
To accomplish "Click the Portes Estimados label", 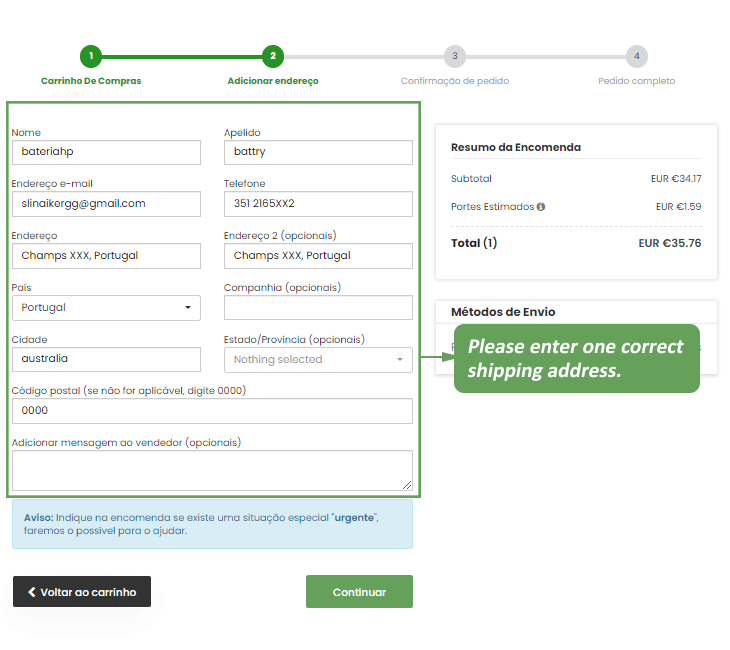I will pos(493,207).
